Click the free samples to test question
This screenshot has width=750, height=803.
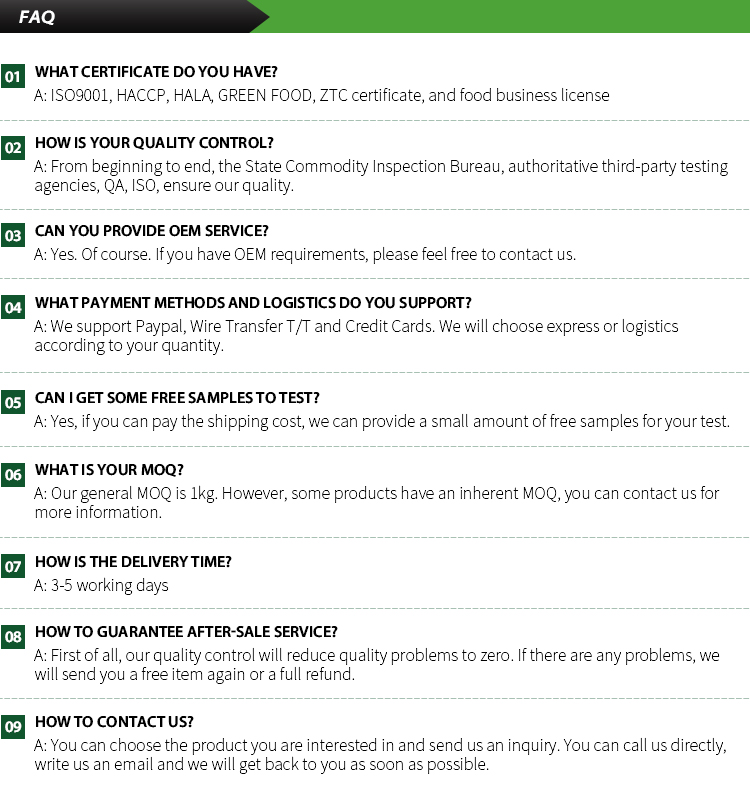pyautogui.click(x=177, y=398)
